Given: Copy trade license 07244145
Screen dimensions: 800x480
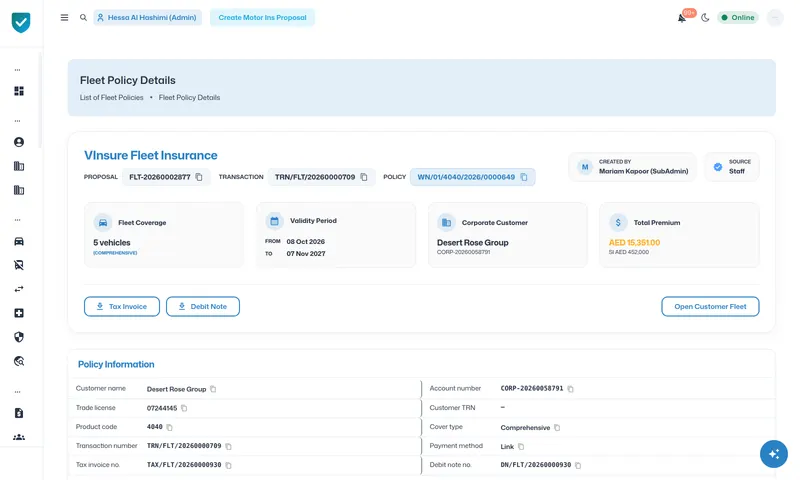Looking at the screenshot, I should 184,408.
